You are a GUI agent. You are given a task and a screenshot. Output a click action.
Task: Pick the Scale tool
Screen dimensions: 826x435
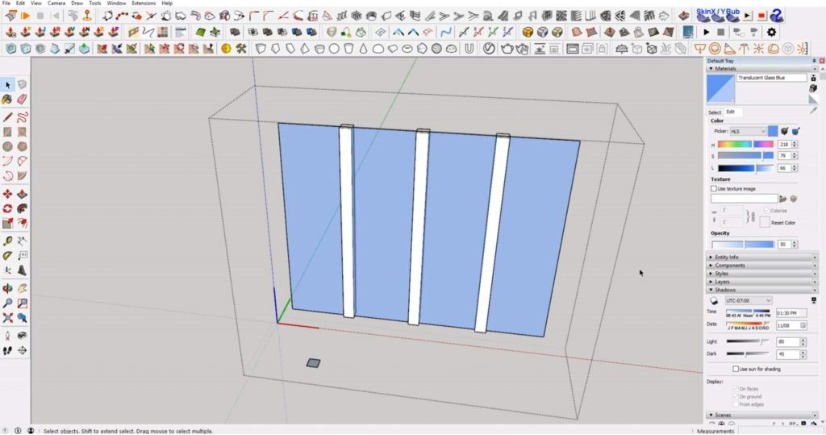7,223
